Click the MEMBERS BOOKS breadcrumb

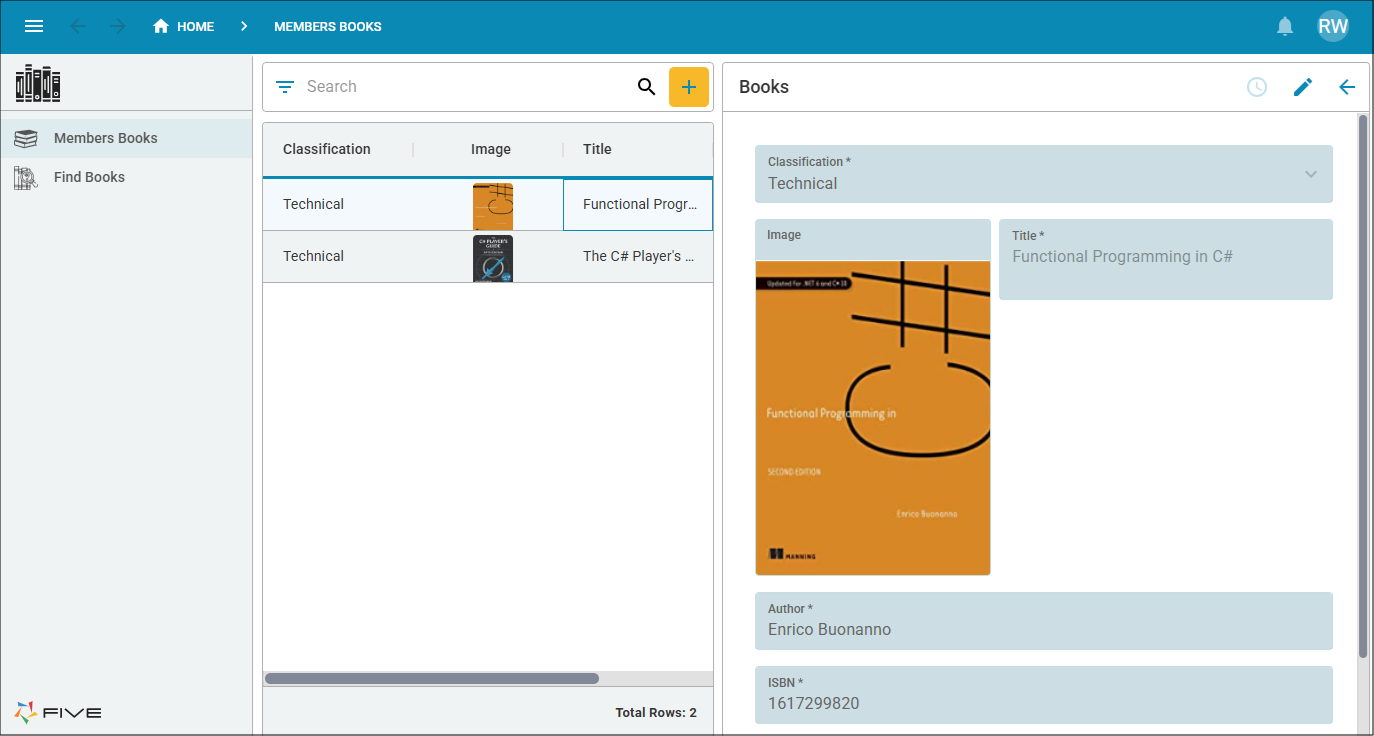pos(328,26)
